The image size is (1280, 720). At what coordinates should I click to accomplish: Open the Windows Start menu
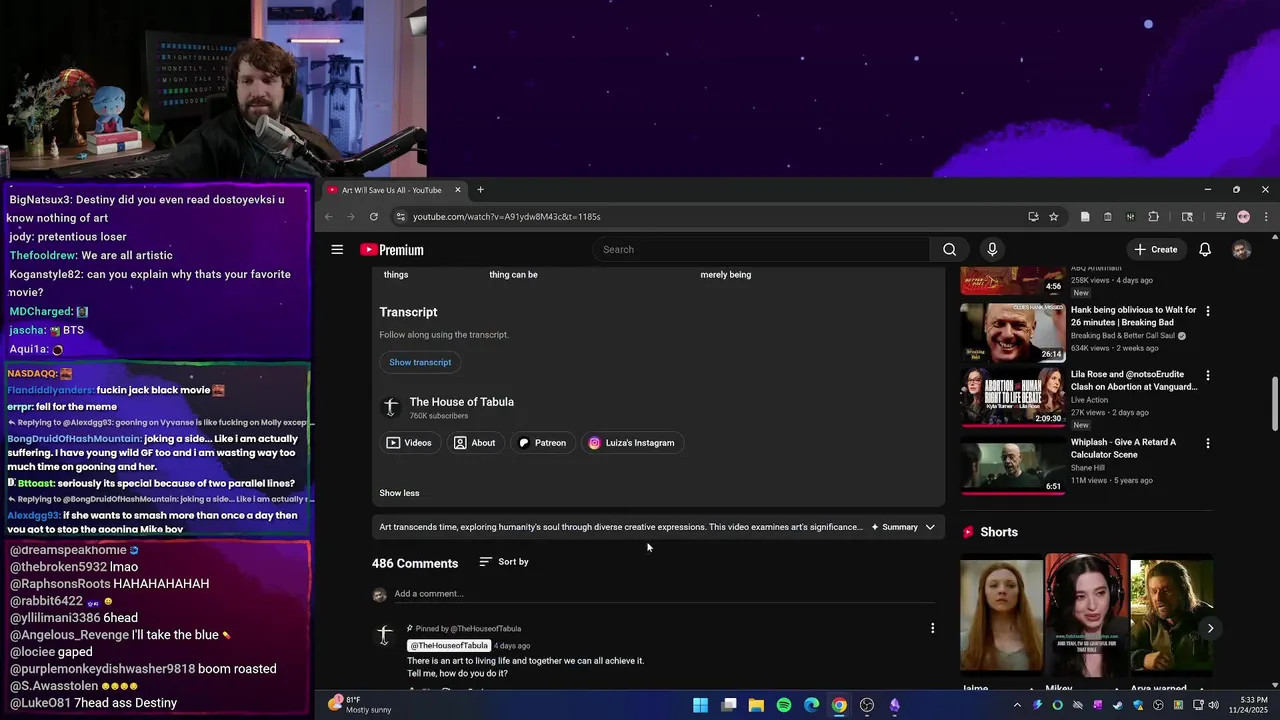click(701, 705)
